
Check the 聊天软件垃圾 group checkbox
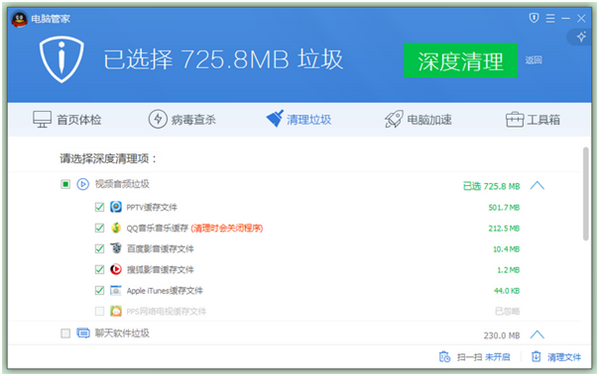click(65, 334)
